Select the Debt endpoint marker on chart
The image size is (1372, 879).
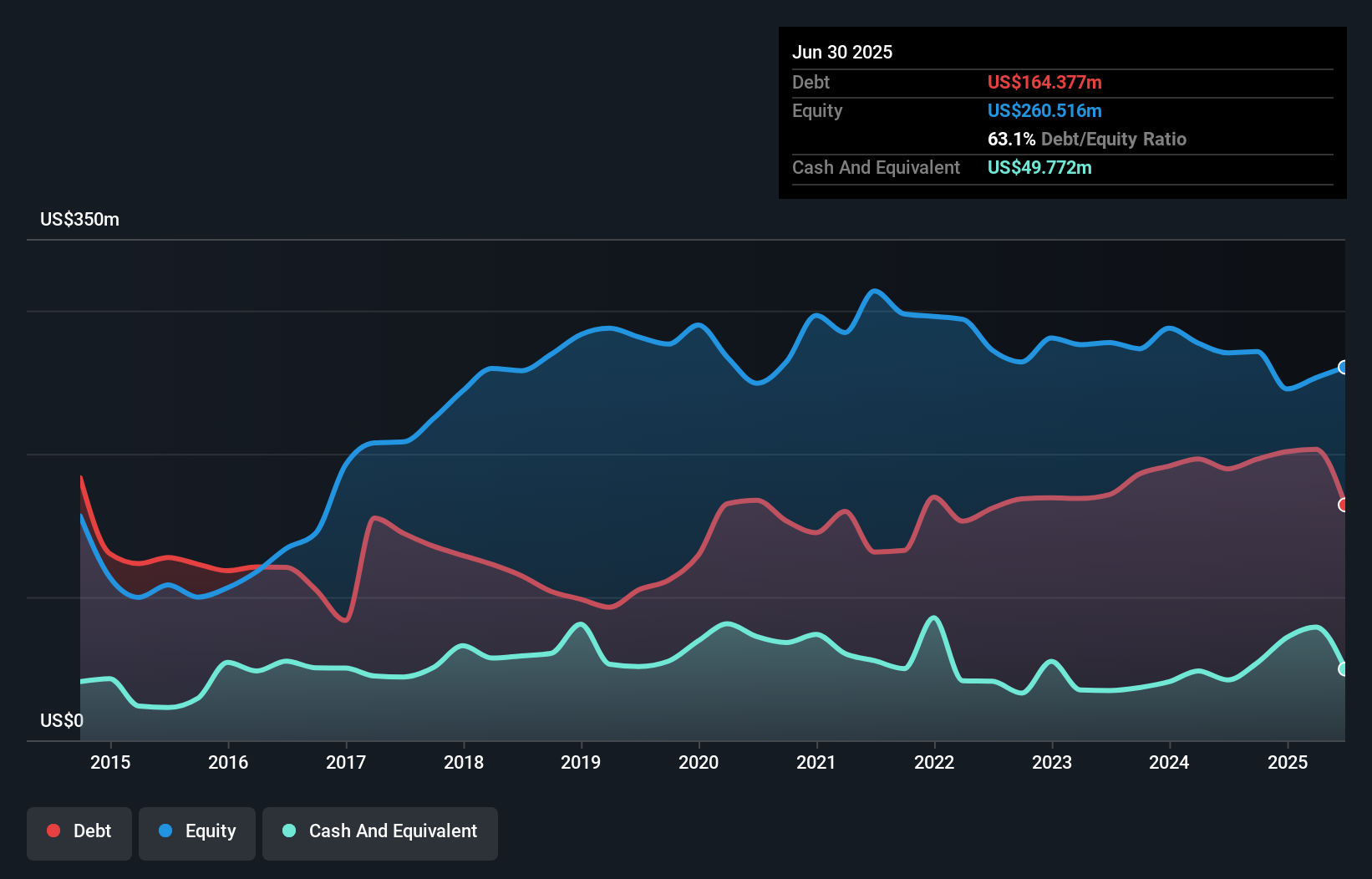(x=1344, y=505)
